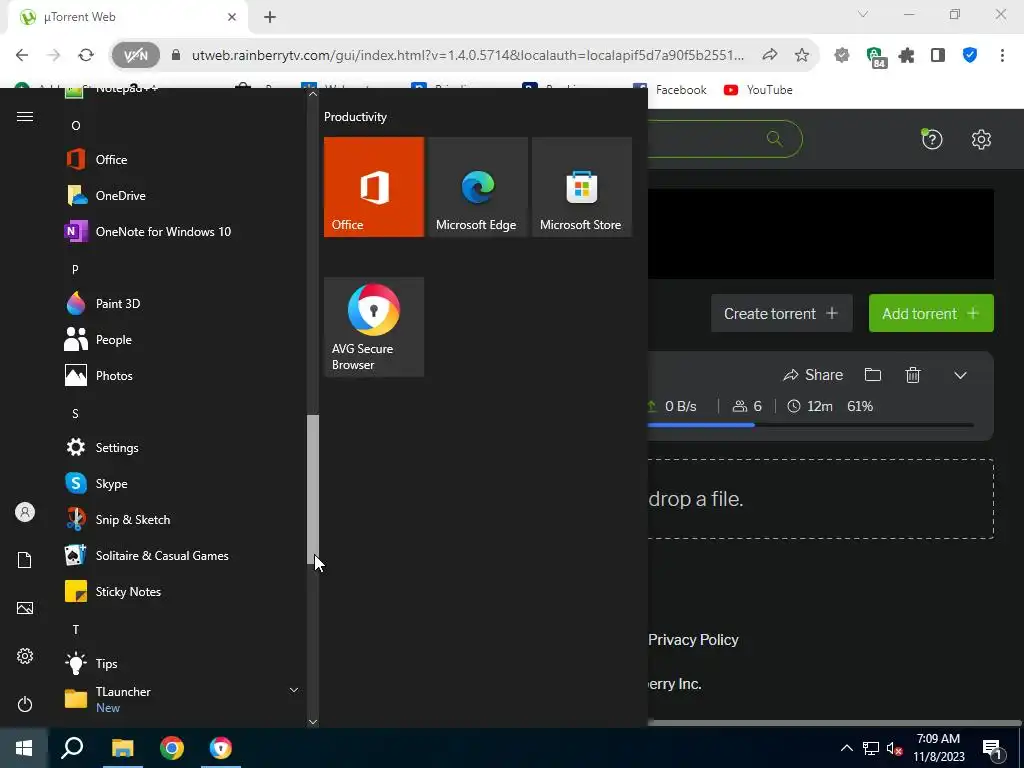
Task: Click the Add torrent button
Action: tap(931, 313)
